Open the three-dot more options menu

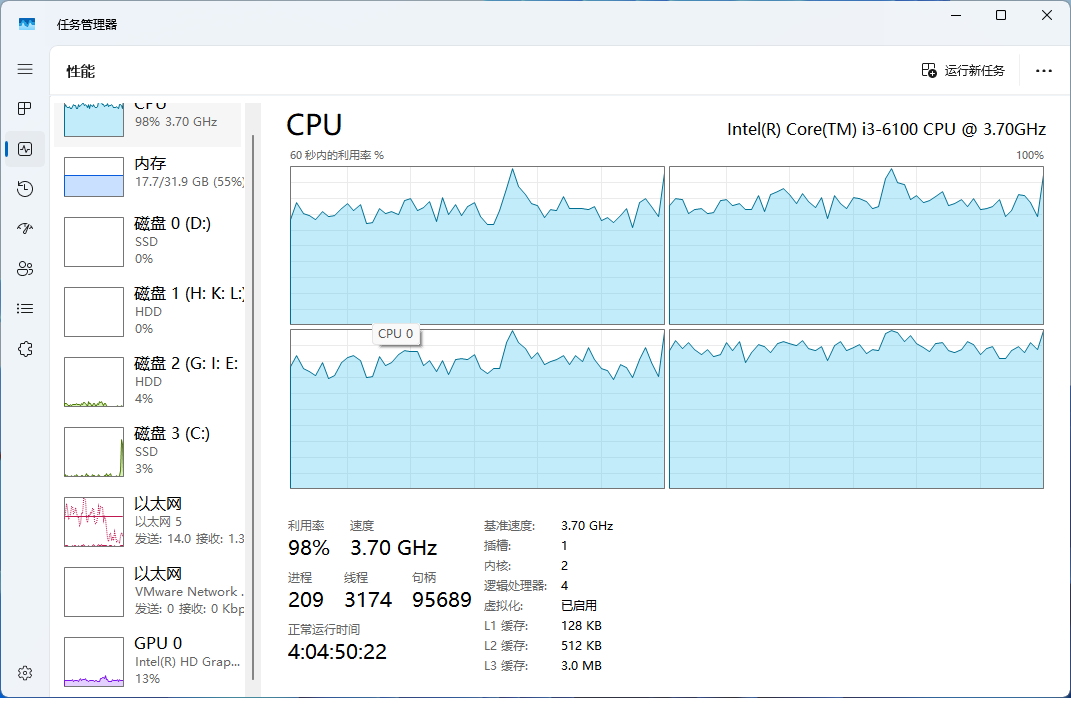(x=1044, y=70)
